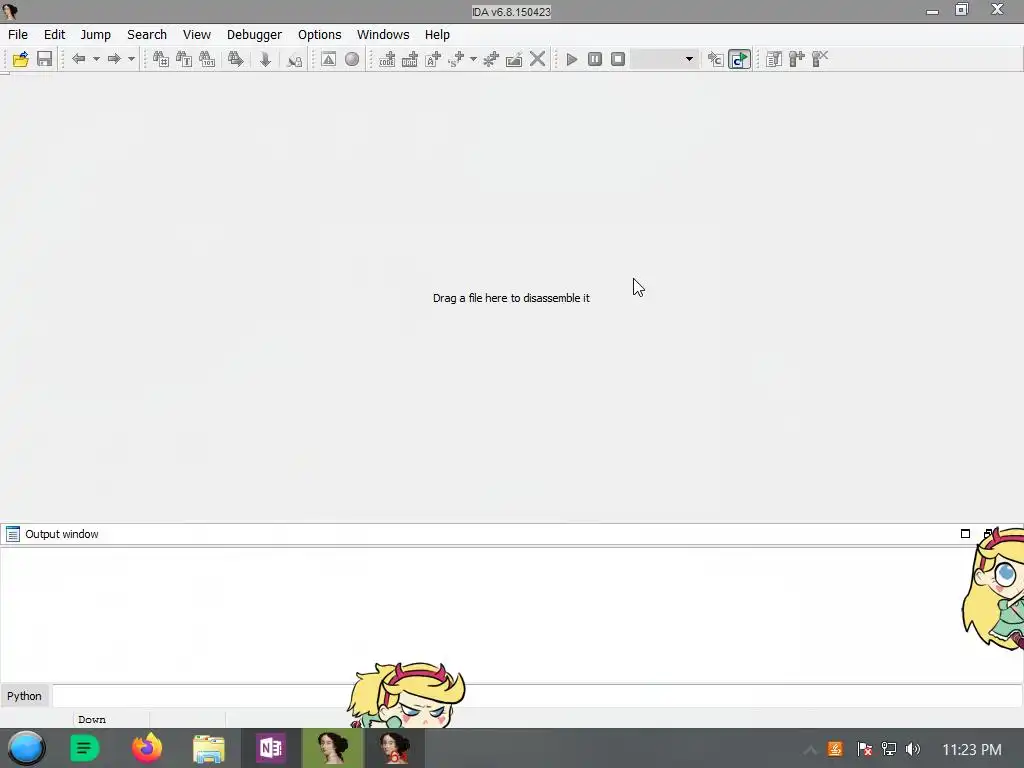
Task: Open the Search menu
Action: coord(147,35)
